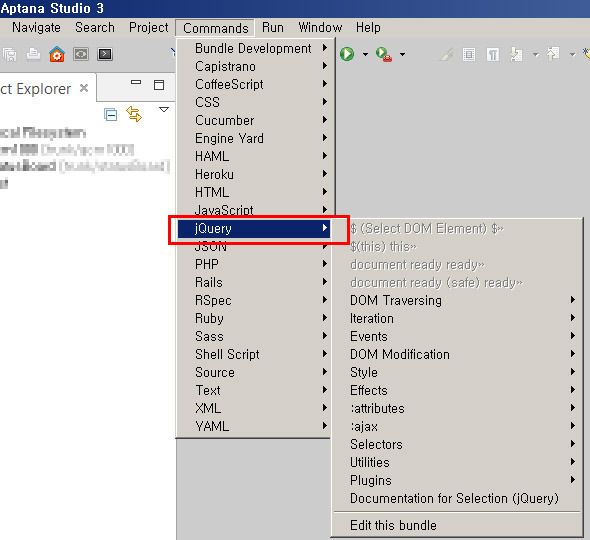This screenshot has height=540, width=590.
Task: Open the HAML submenu
Action: (254, 156)
